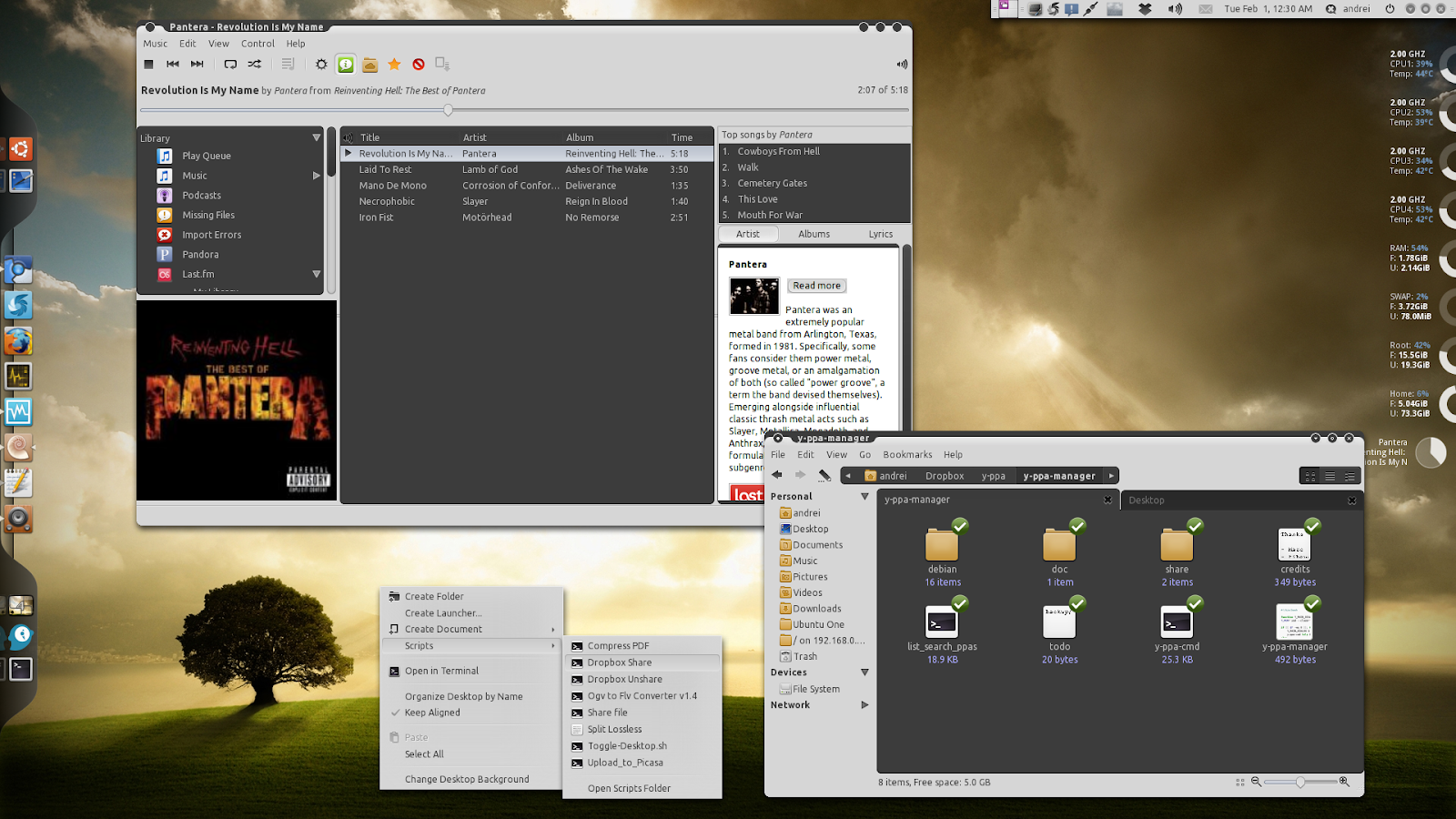
Task: Open the Music menu in Rhythmbox
Action: (x=155, y=44)
